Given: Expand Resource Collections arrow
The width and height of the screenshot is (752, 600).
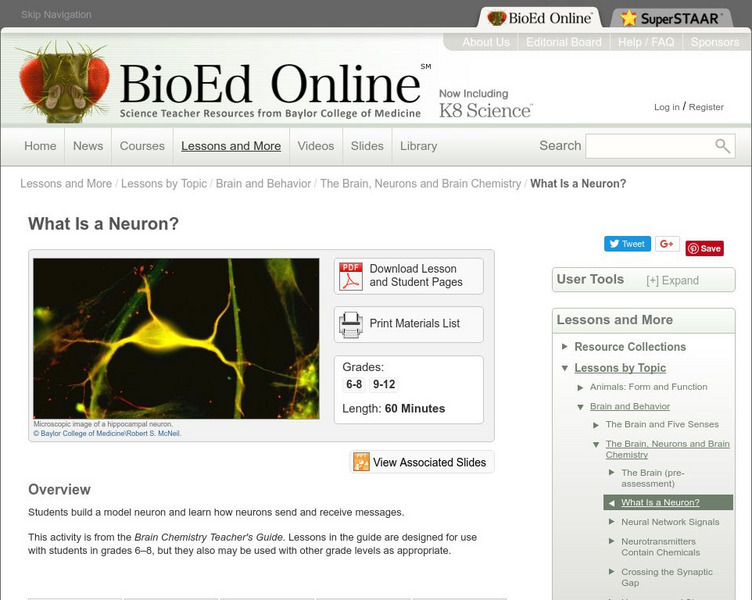Looking at the screenshot, I should pos(564,346).
